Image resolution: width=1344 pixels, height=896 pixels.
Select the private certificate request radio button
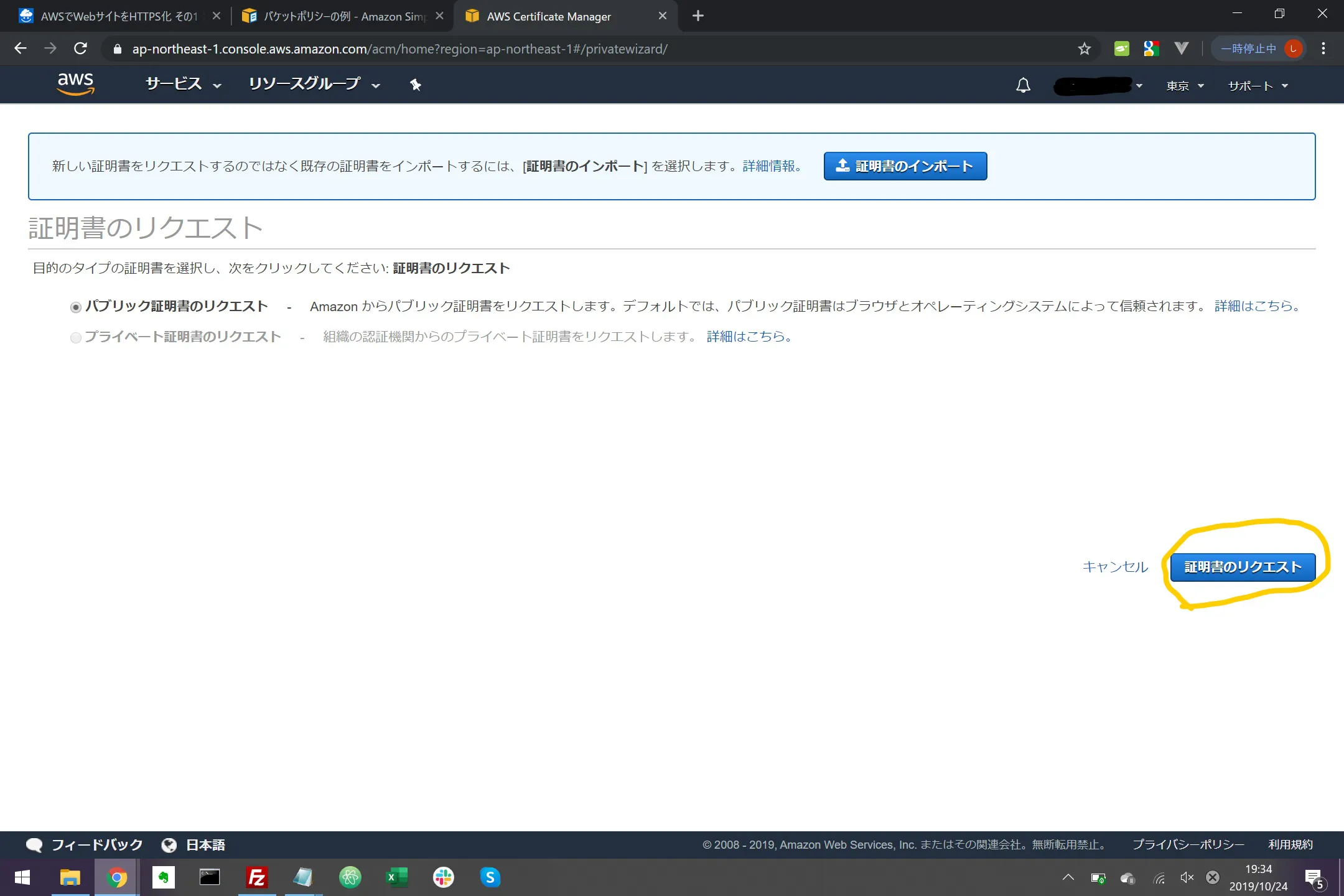(x=76, y=337)
